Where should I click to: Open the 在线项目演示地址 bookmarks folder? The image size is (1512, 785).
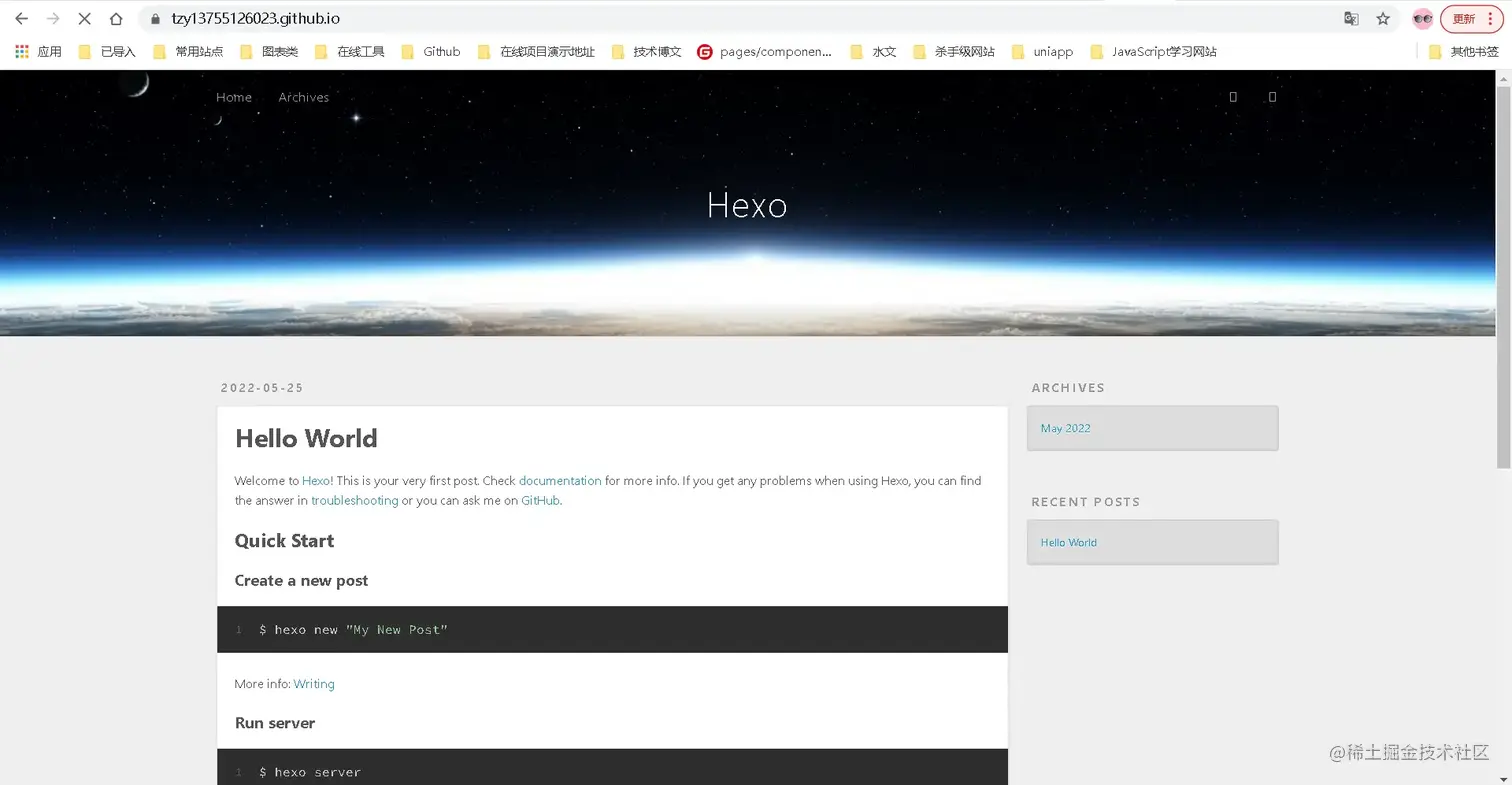[536, 51]
